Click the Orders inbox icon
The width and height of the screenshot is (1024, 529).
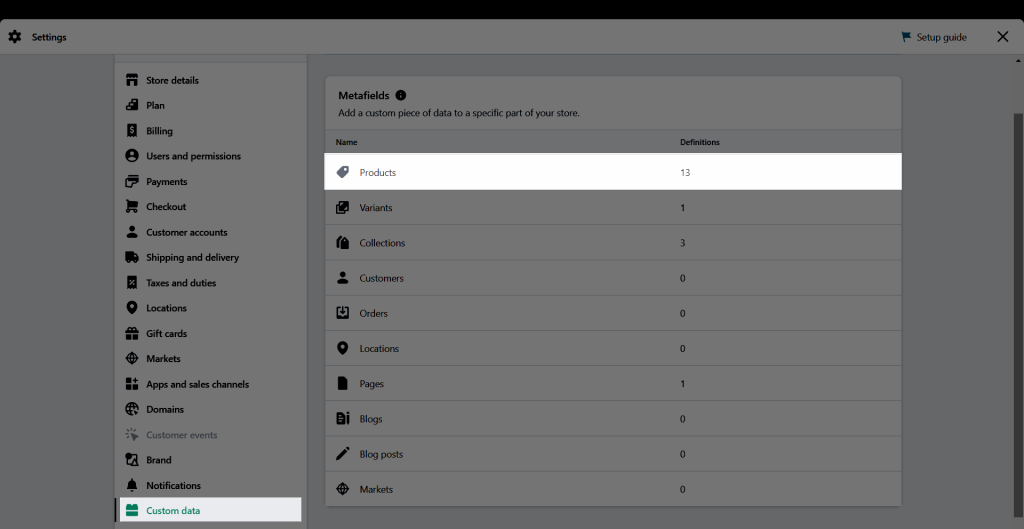[342, 313]
